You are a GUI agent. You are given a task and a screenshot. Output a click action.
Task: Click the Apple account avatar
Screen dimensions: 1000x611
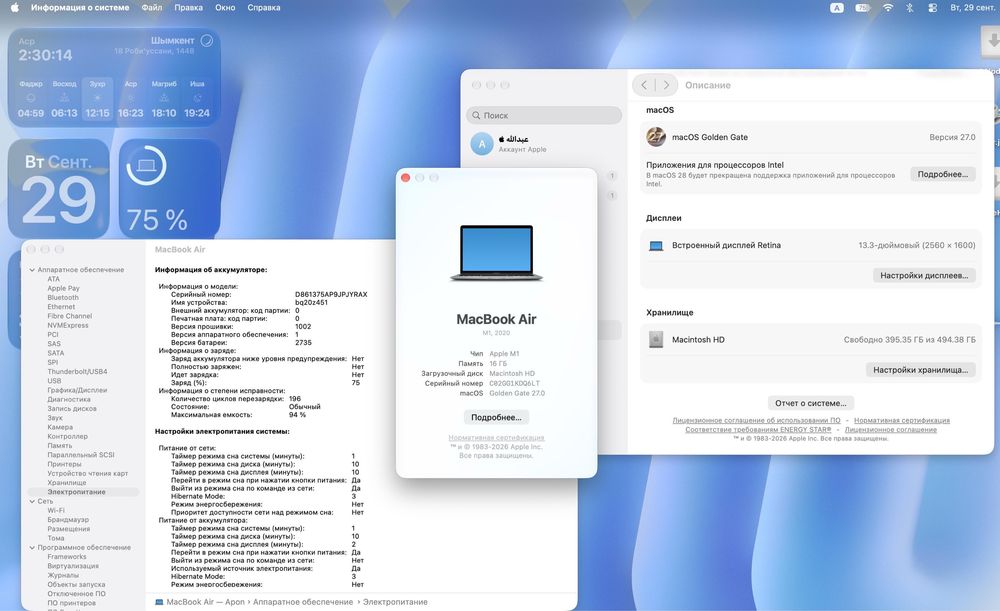[482, 144]
